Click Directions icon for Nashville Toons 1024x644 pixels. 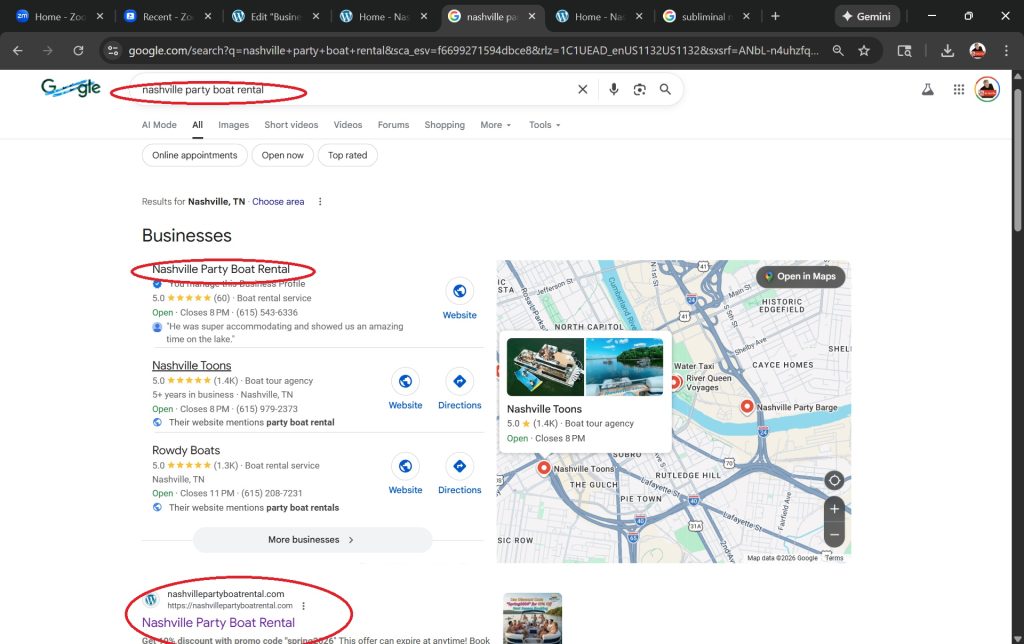click(459, 382)
